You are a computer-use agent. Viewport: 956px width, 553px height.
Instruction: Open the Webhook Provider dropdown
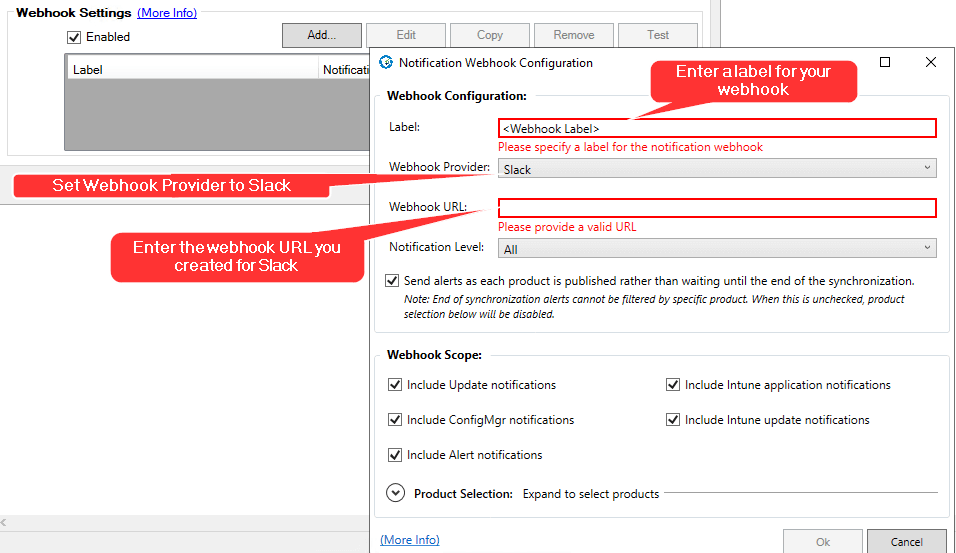717,168
